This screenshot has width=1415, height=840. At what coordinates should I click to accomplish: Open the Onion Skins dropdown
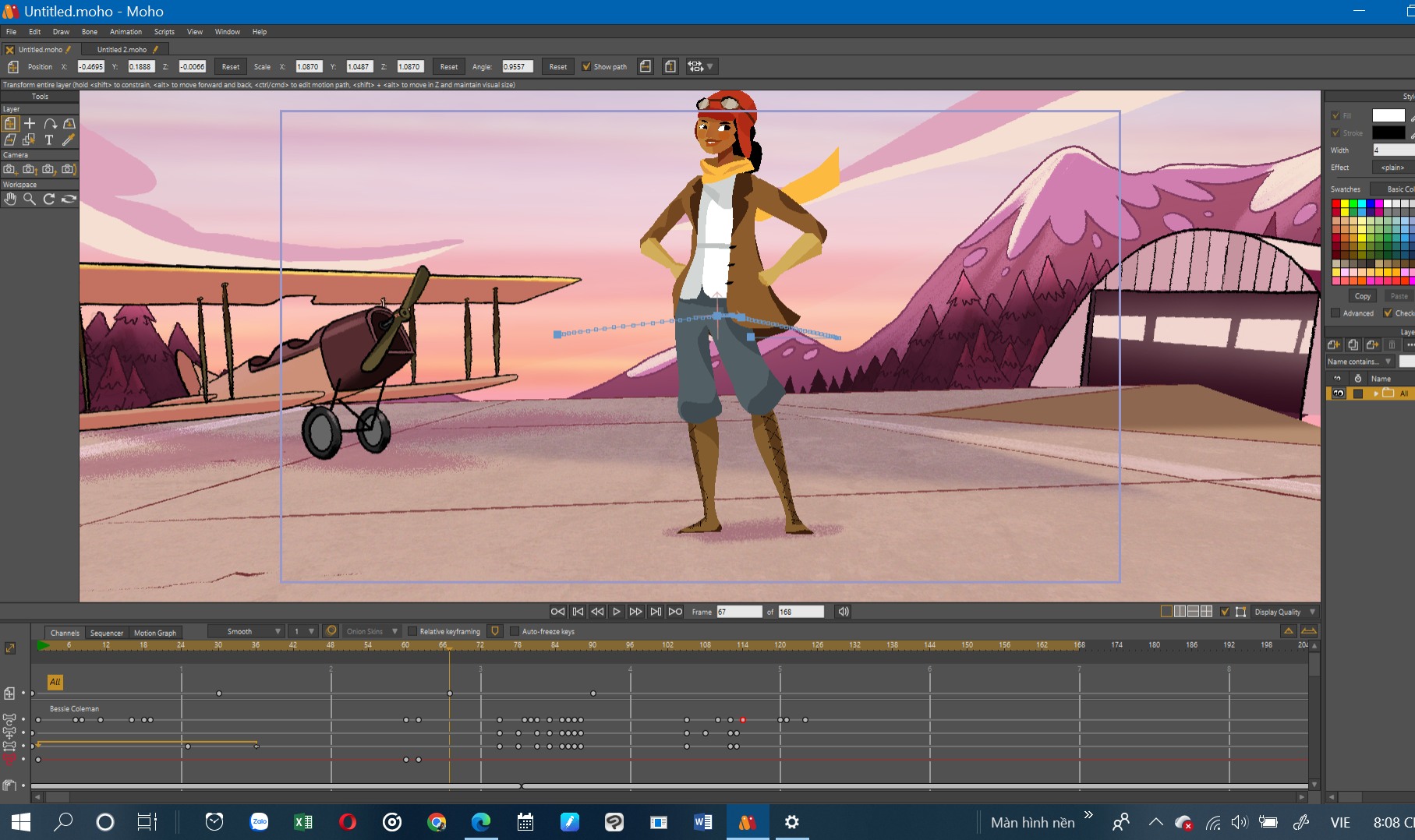click(x=371, y=631)
